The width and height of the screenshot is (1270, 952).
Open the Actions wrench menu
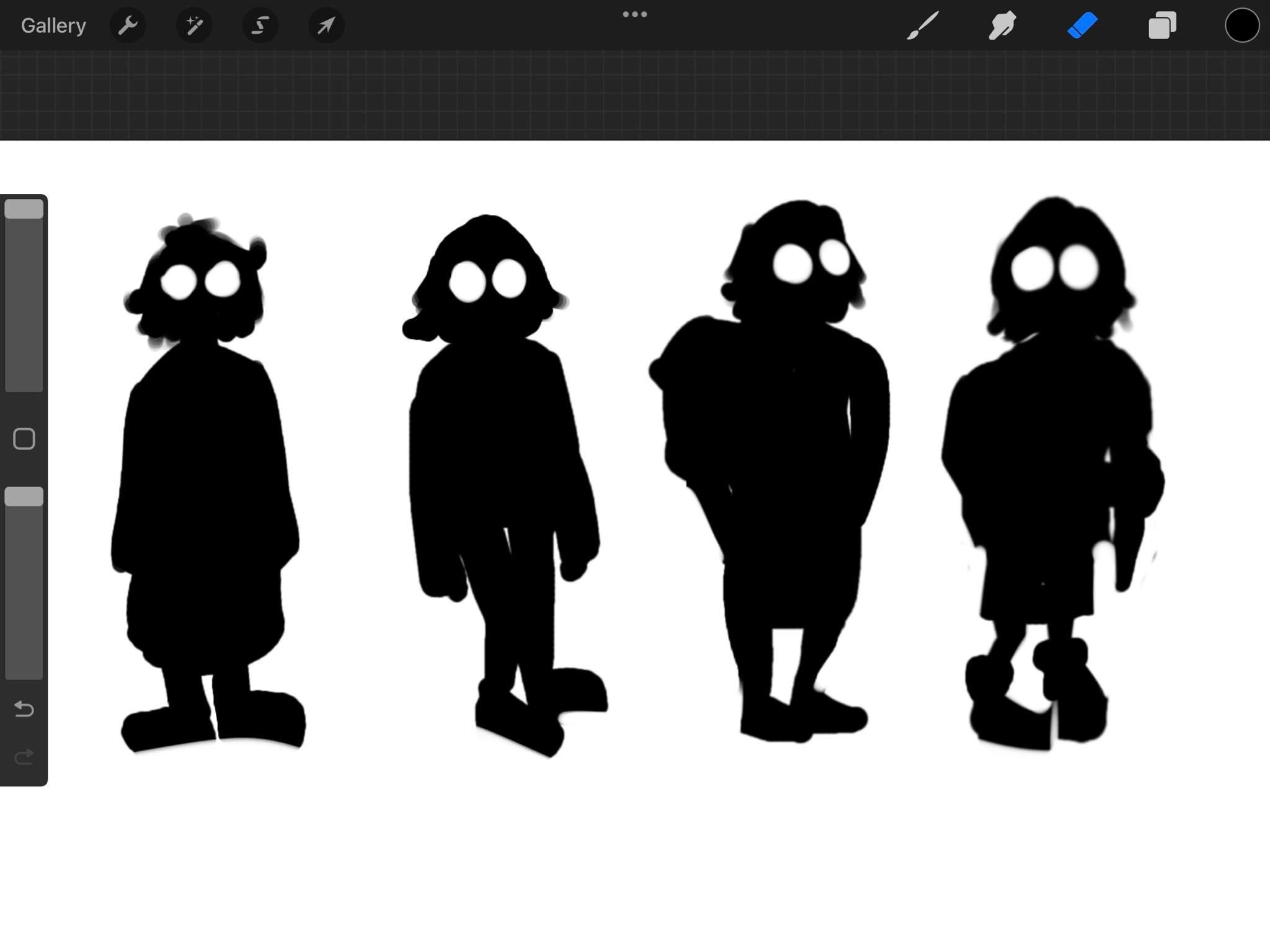[128, 25]
